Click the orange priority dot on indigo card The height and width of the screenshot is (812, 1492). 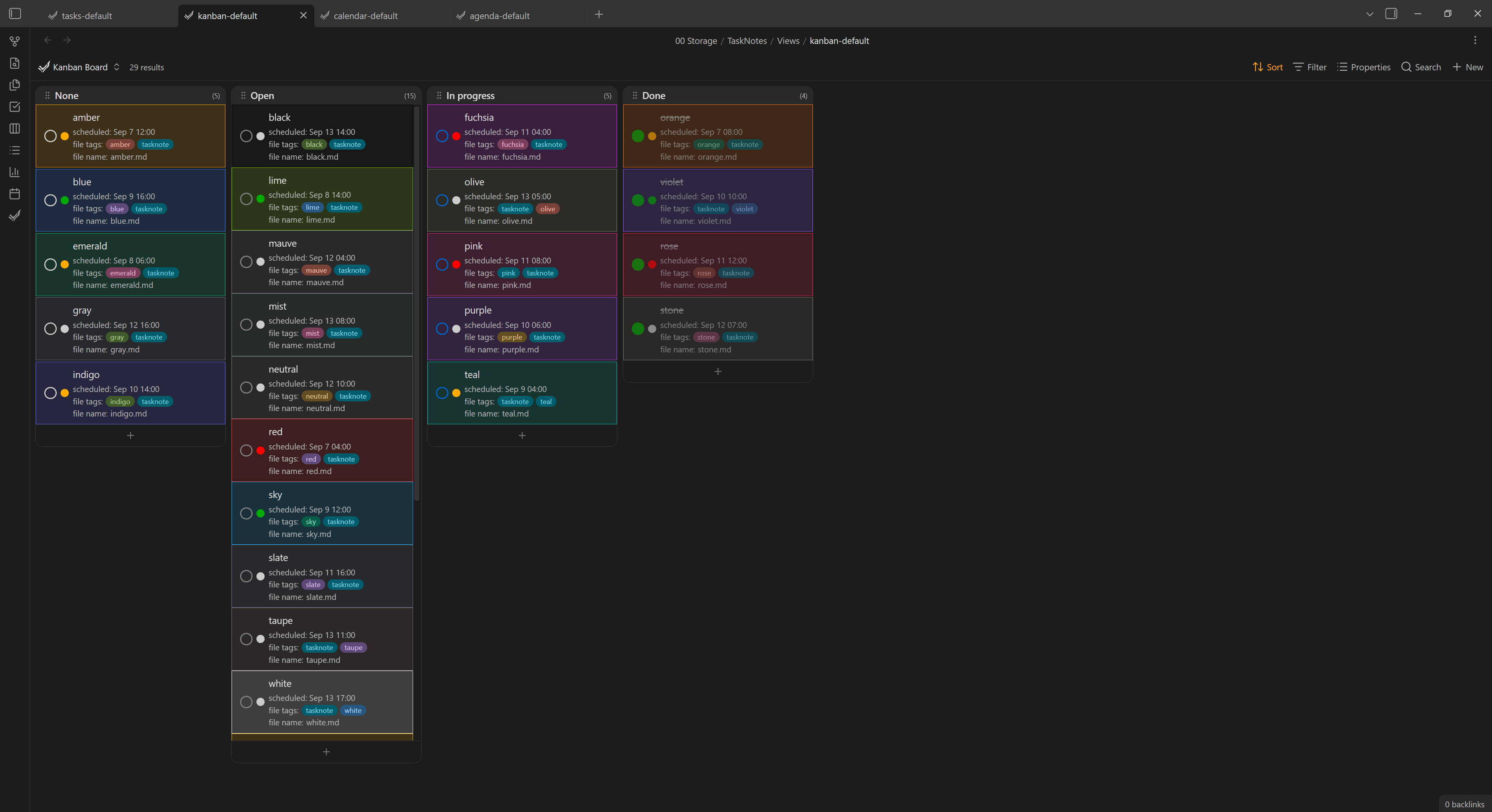tap(65, 393)
